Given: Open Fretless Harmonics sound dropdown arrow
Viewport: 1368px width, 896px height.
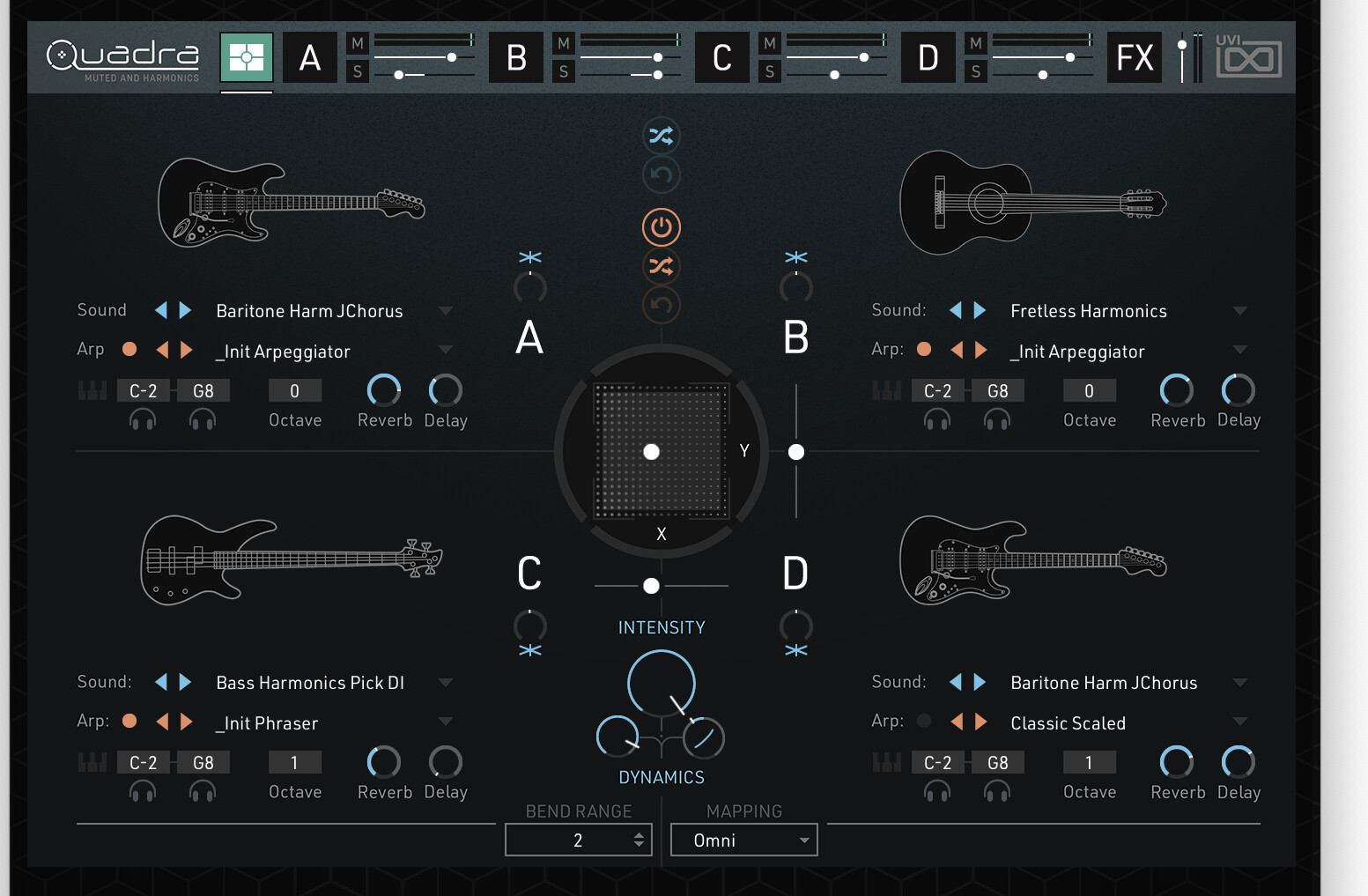Looking at the screenshot, I should tap(1240, 310).
